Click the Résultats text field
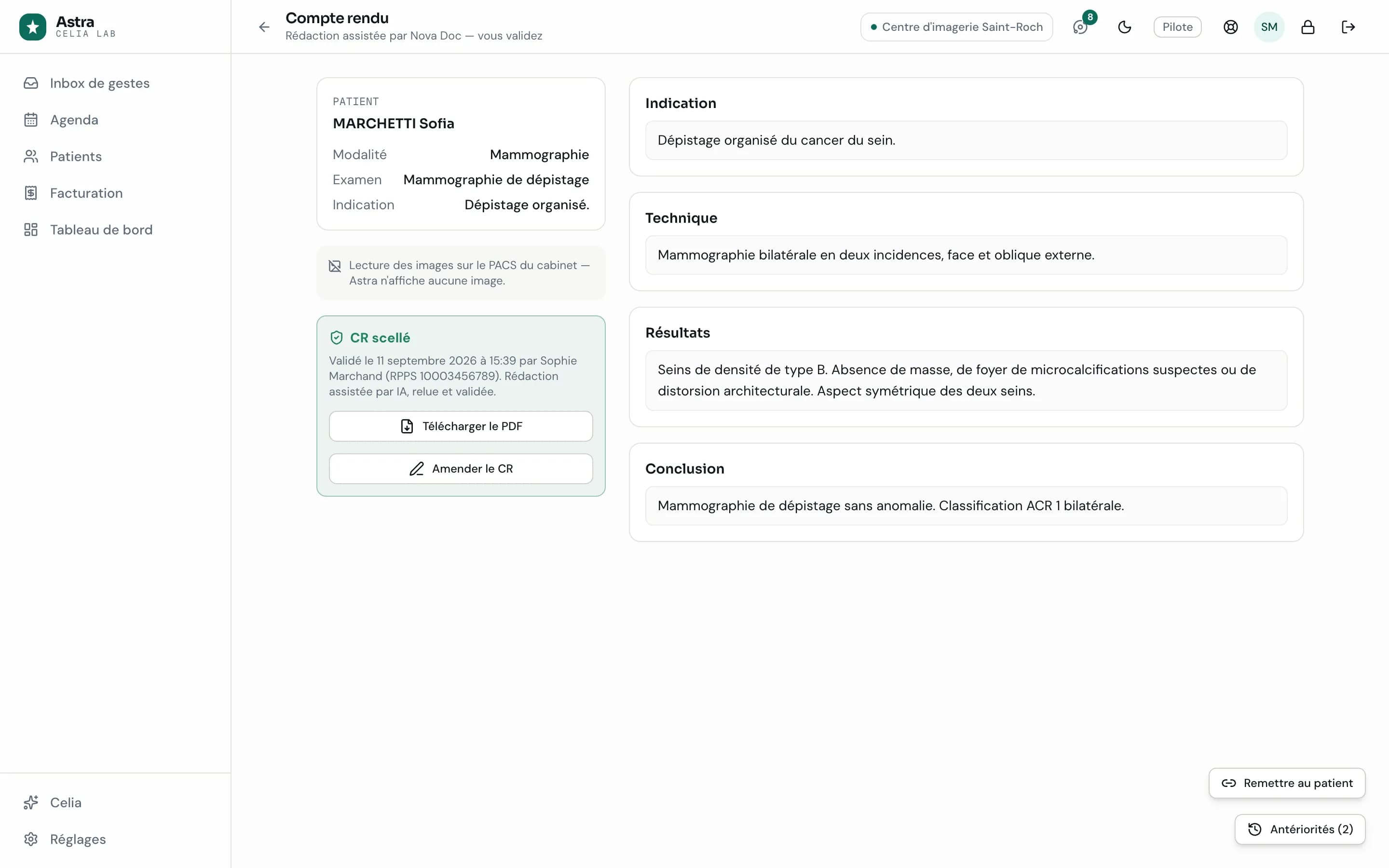 966,380
